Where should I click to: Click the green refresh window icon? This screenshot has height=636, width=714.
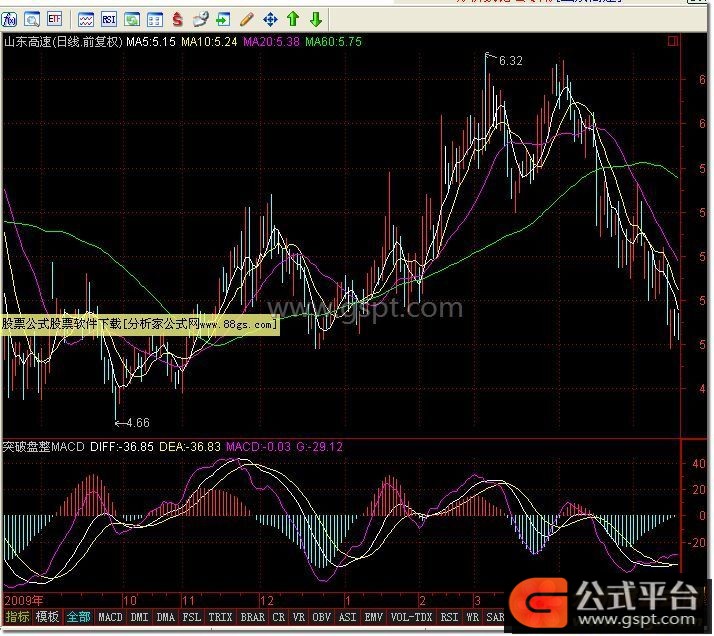point(132,20)
